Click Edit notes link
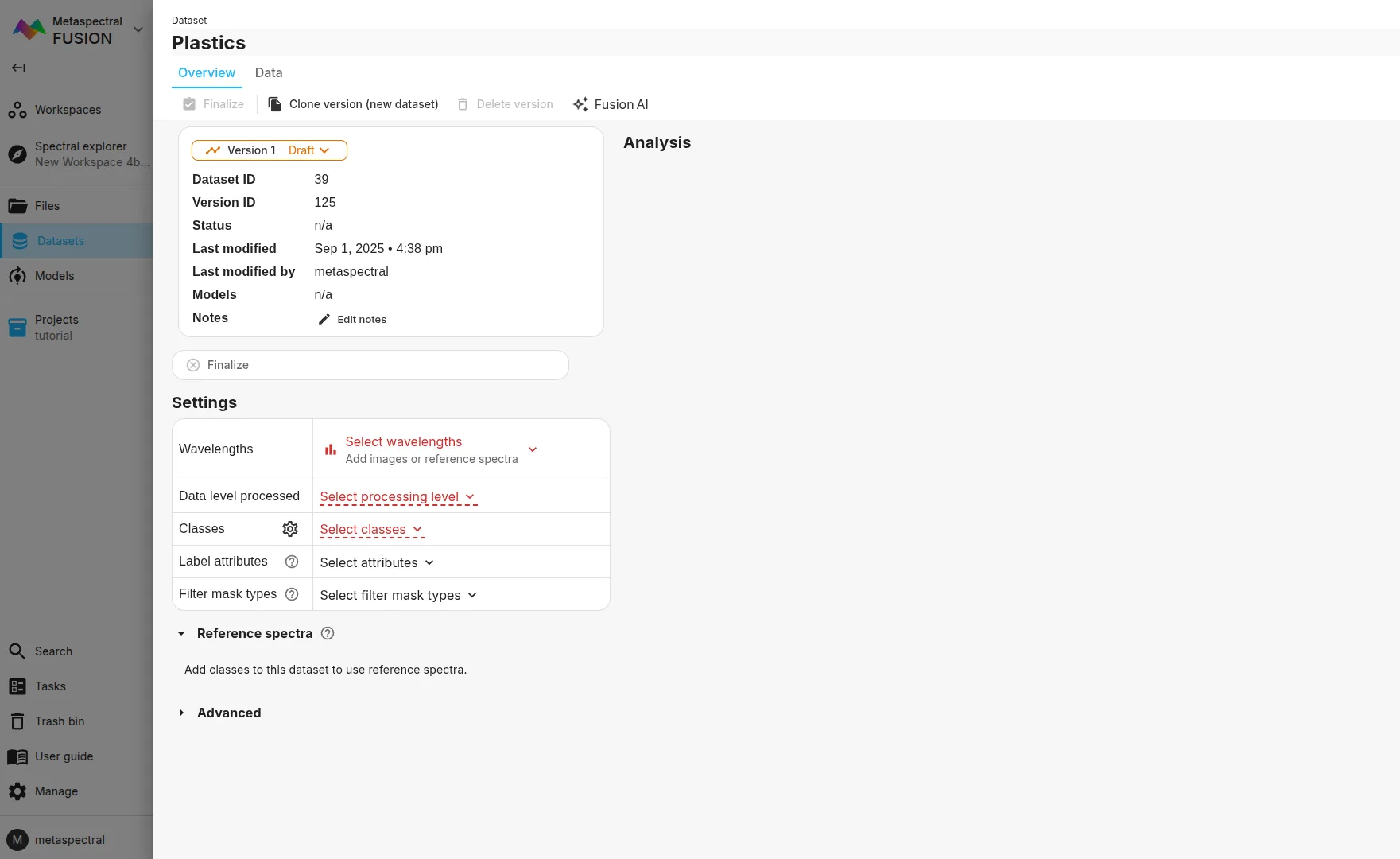 coord(353,319)
